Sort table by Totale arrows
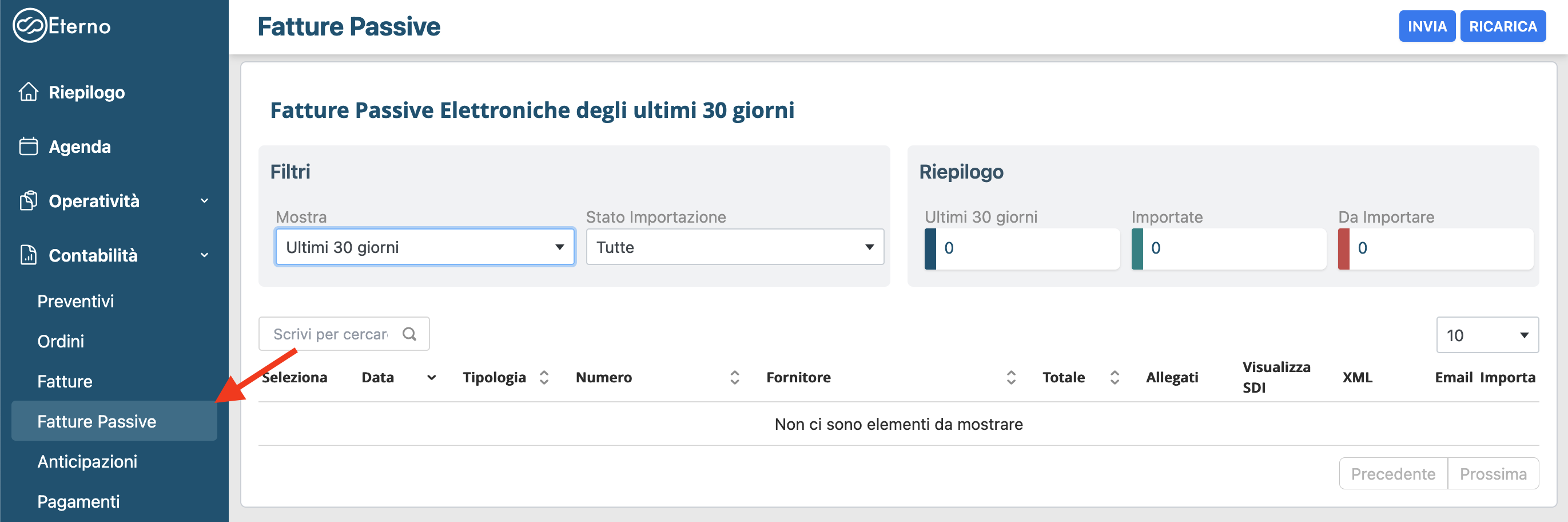The image size is (1568, 522). click(x=1115, y=378)
